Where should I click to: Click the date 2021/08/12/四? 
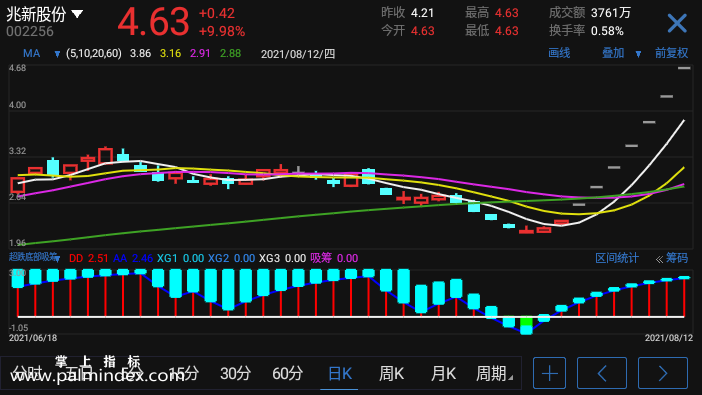tap(298, 54)
